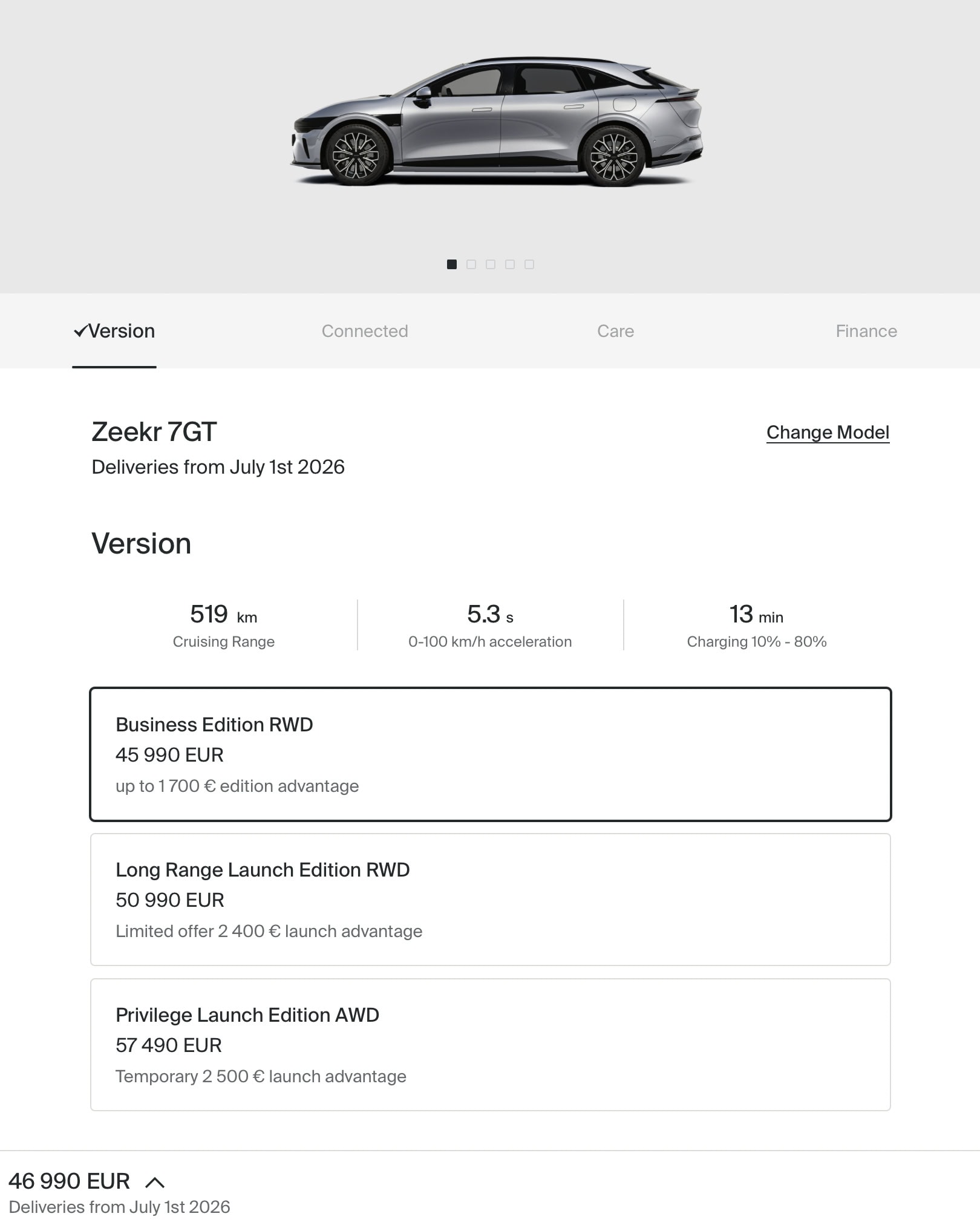Jump to second carousel image dot
Image resolution: width=980 pixels, height=1225 pixels.
[x=471, y=264]
